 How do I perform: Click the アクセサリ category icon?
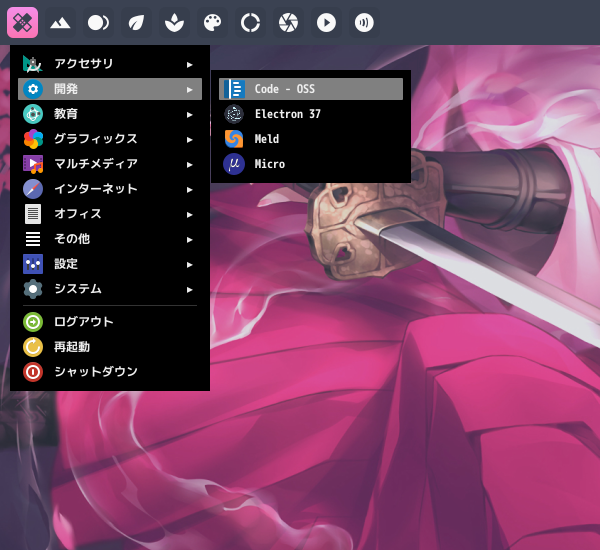[33, 64]
